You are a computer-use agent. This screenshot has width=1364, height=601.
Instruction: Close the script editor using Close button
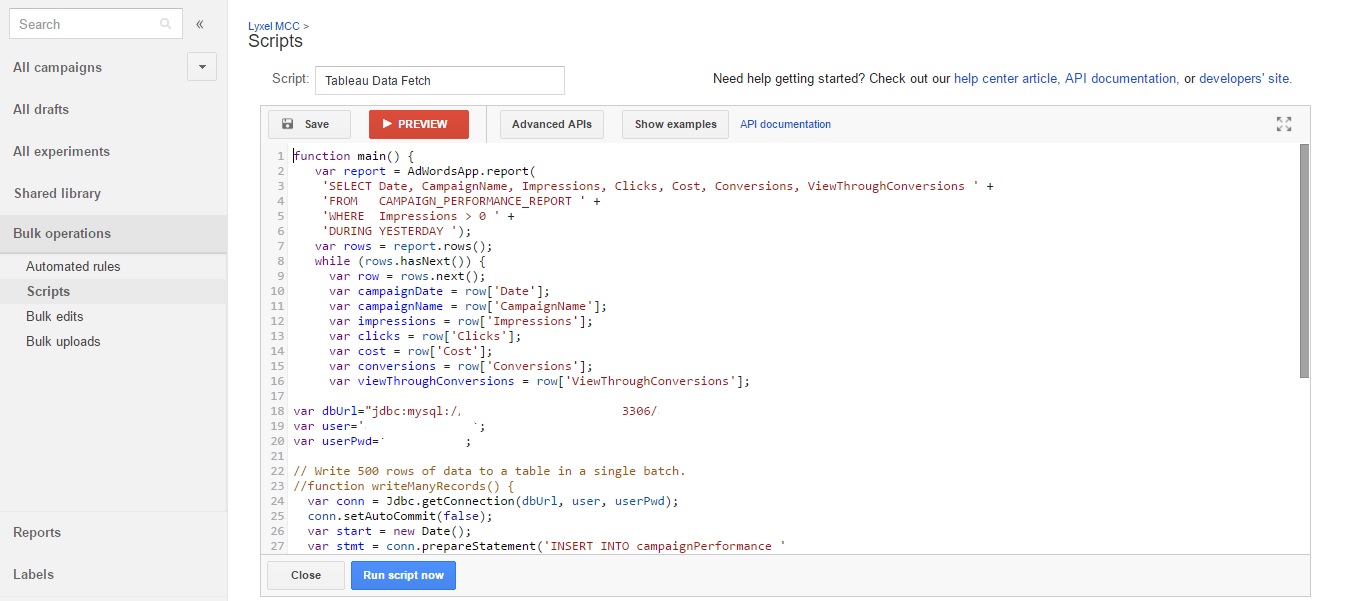coord(306,575)
